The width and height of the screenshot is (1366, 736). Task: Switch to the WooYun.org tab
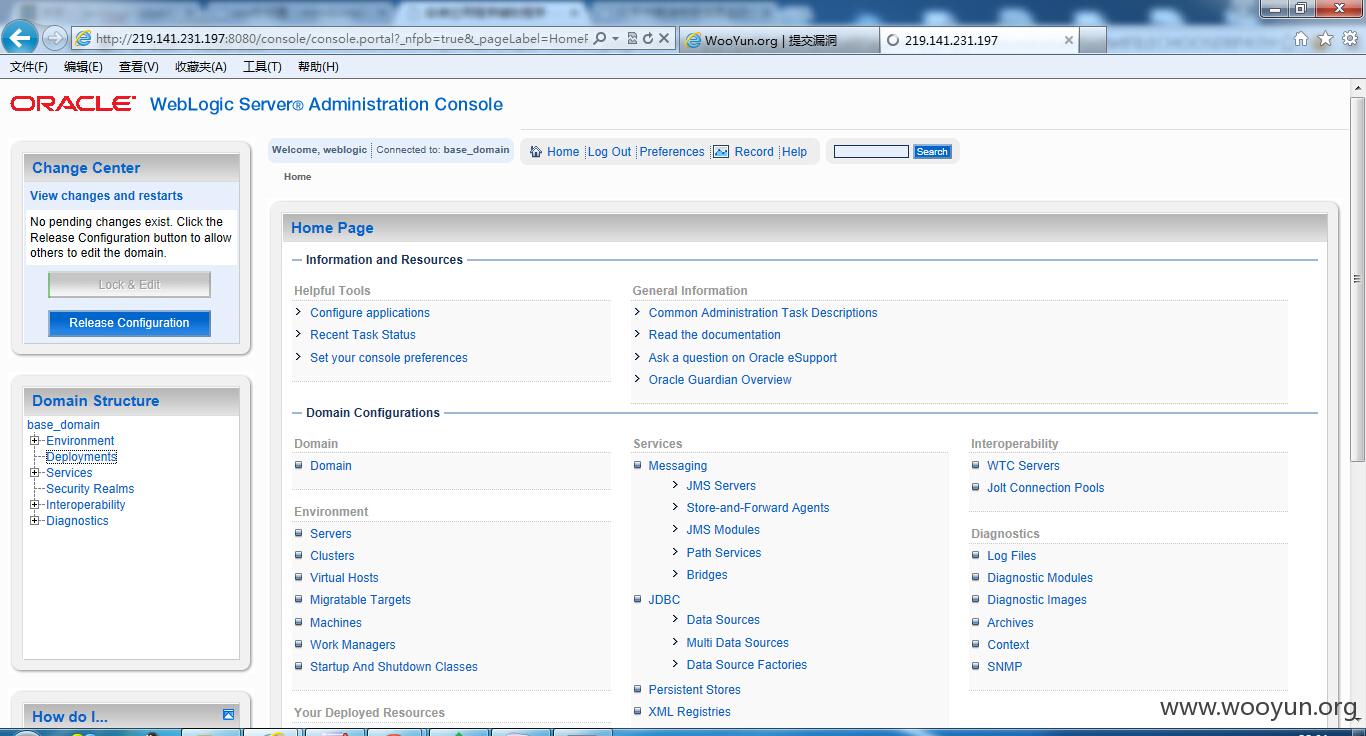point(779,40)
